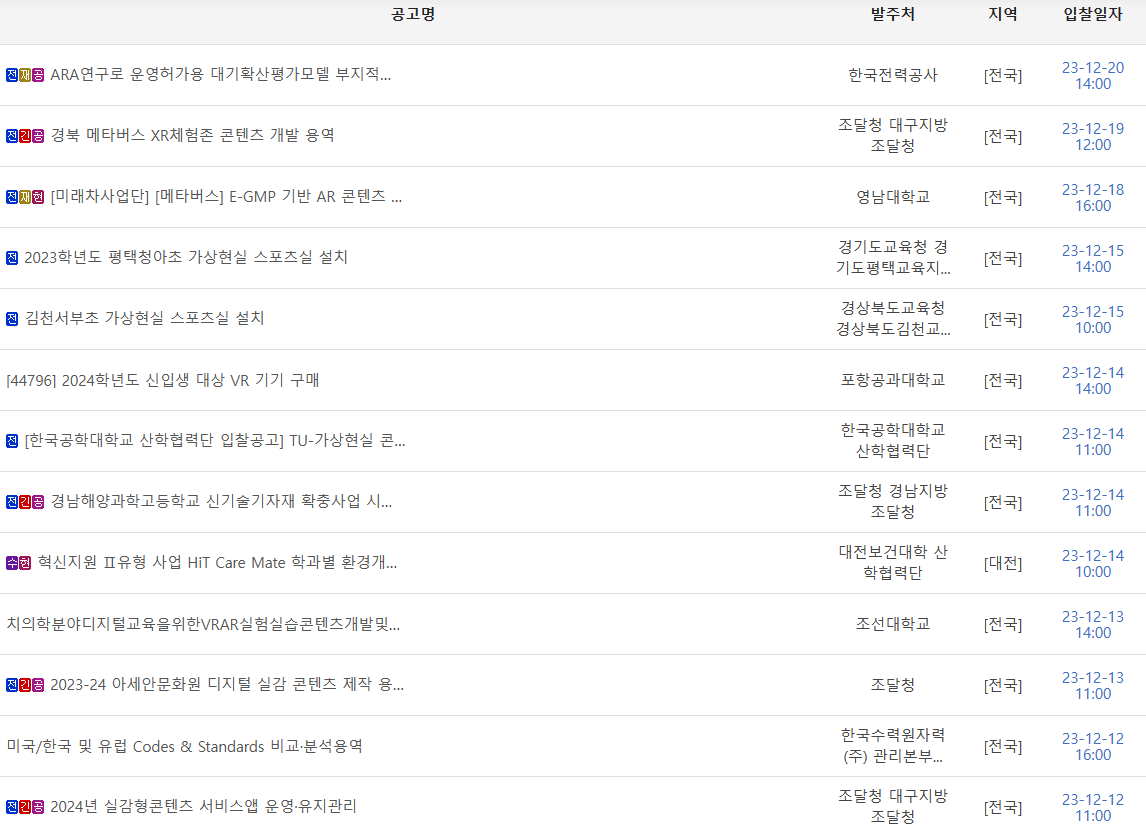
Task: Open the 2023학년도 평택청아초 가상현실 스포츠실 설치 notice
Action: pyautogui.click(x=186, y=257)
